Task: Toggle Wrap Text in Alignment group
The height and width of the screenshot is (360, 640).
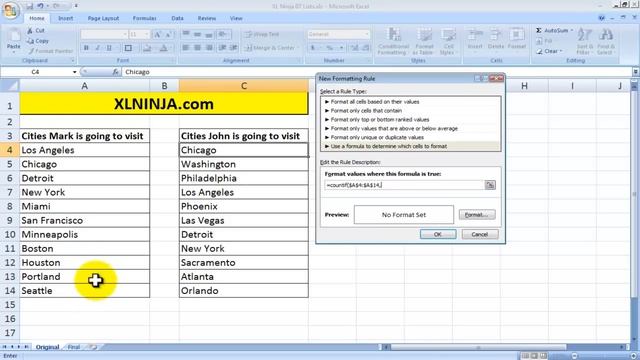Action: [x=262, y=35]
